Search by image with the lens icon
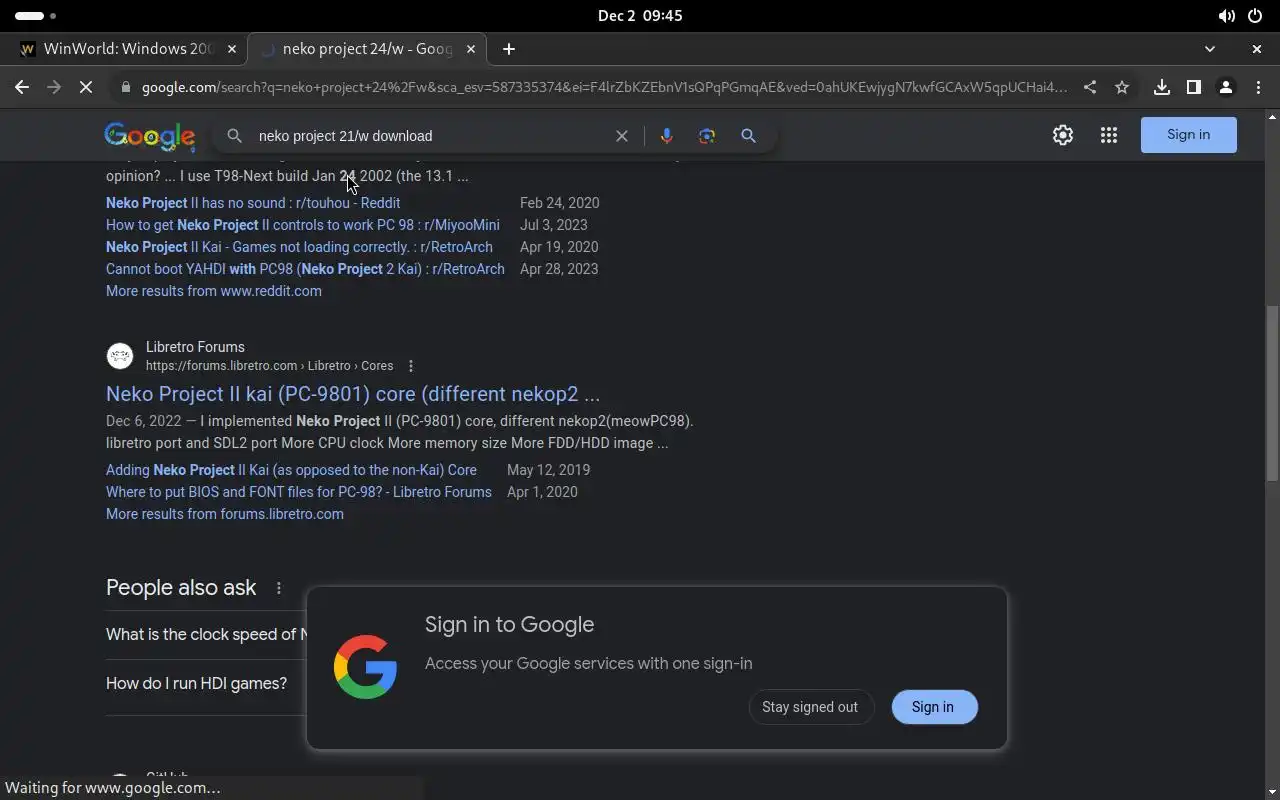The height and width of the screenshot is (800, 1280). tap(707, 136)
